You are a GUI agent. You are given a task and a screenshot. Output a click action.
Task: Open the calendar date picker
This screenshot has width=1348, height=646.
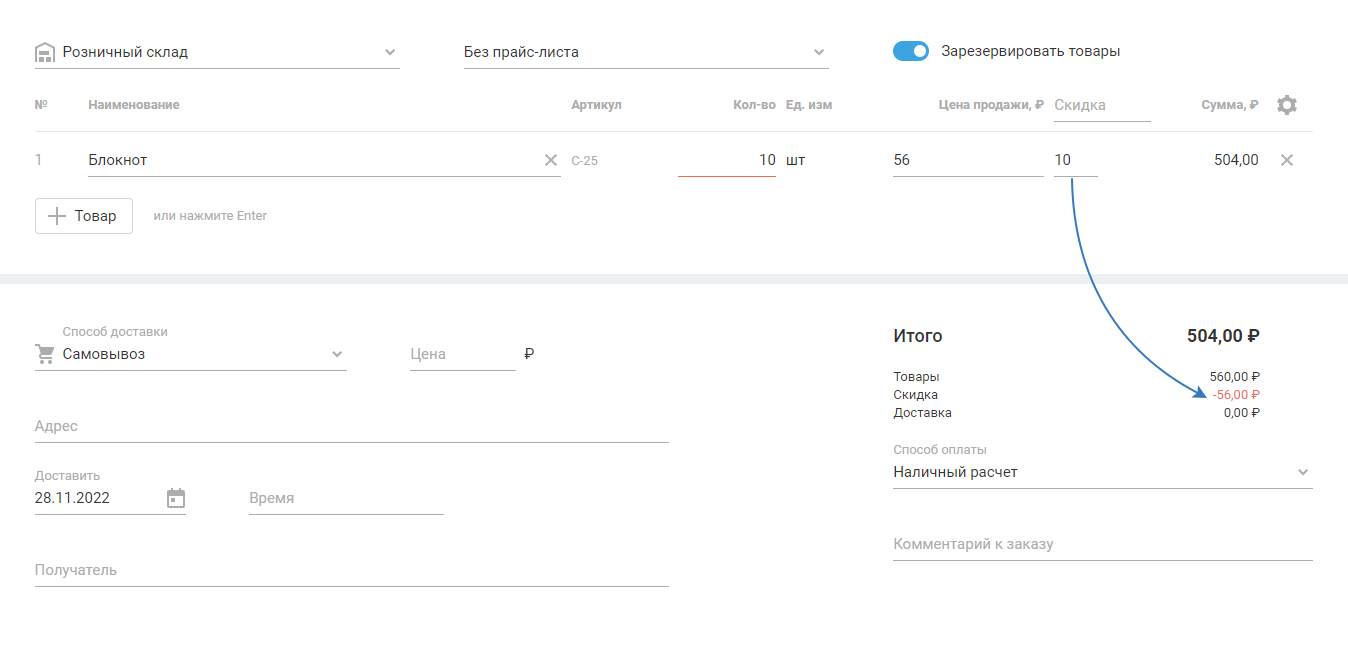pos(176,498)
